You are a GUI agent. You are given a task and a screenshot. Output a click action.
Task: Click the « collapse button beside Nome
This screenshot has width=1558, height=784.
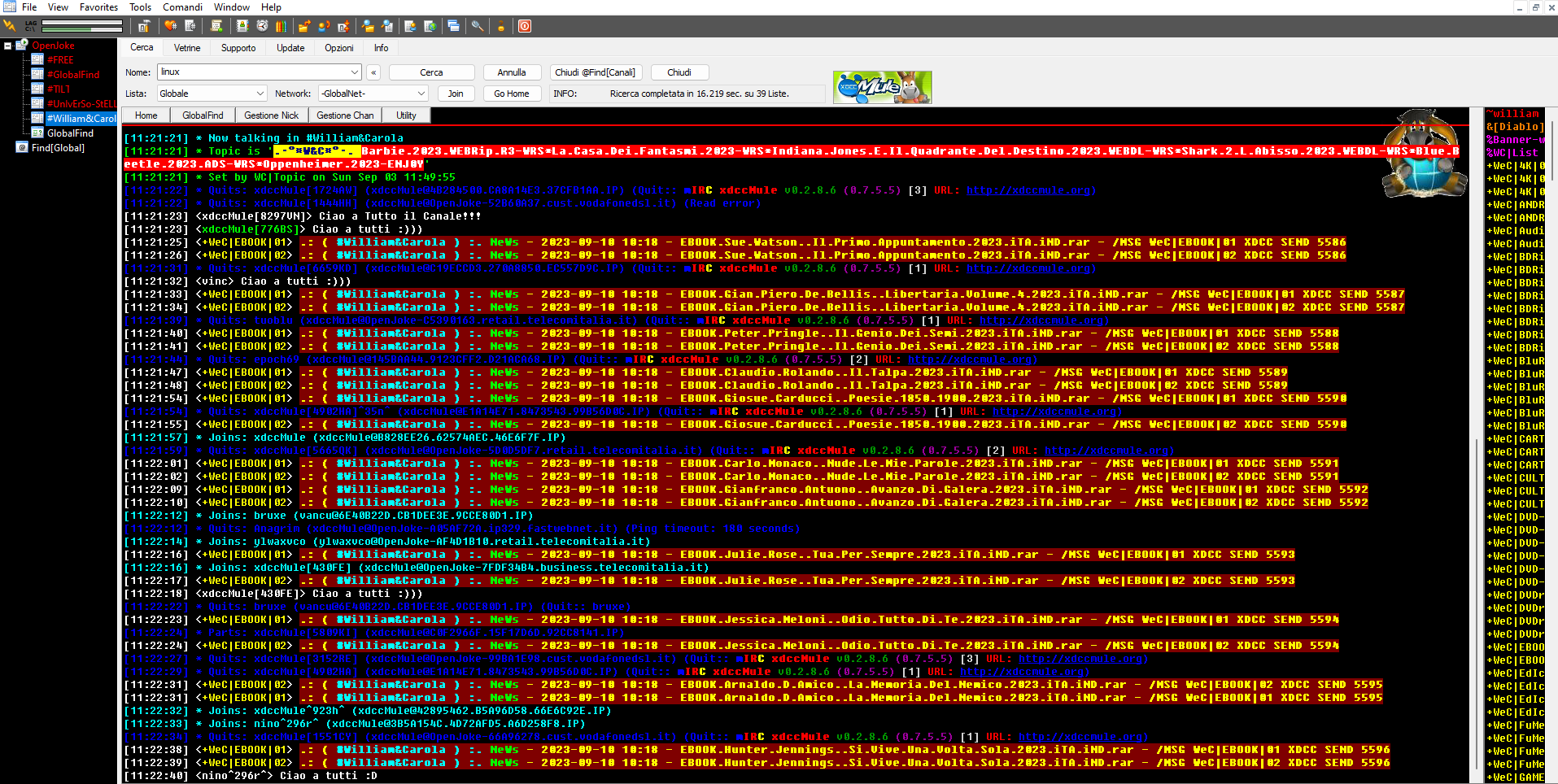coord(373,72)
